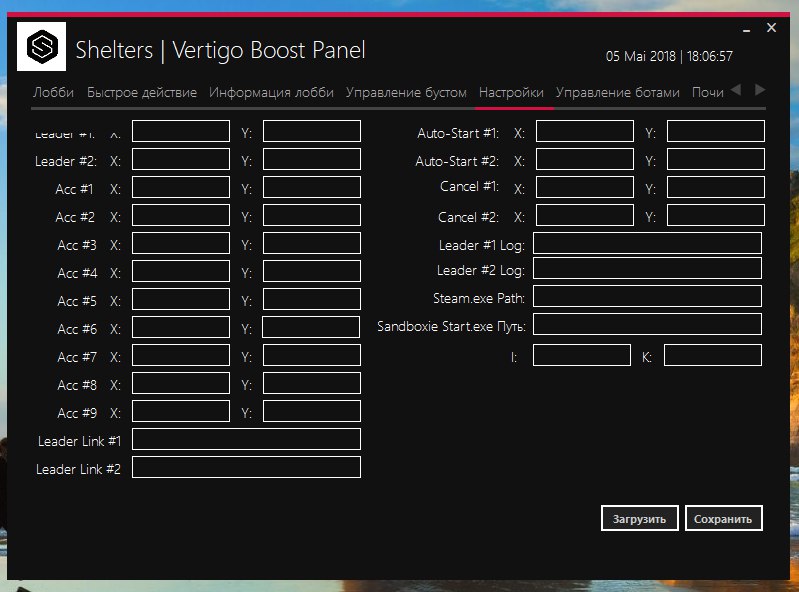Screen dimensions: 799x592
Task: Select Cancel #1 Y field
Action: pyautogui.click(x=716, y=187)
